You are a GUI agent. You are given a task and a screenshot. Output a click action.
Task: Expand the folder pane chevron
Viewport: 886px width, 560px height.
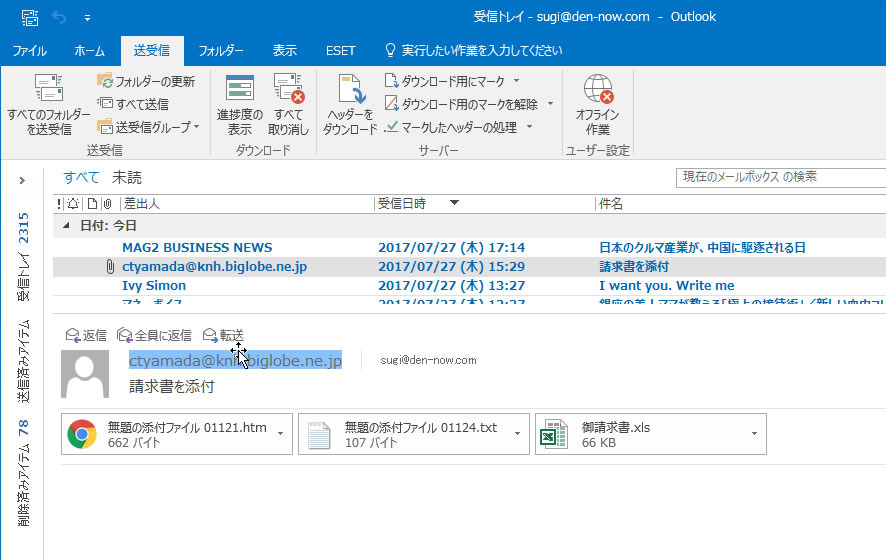pos(22,181)
